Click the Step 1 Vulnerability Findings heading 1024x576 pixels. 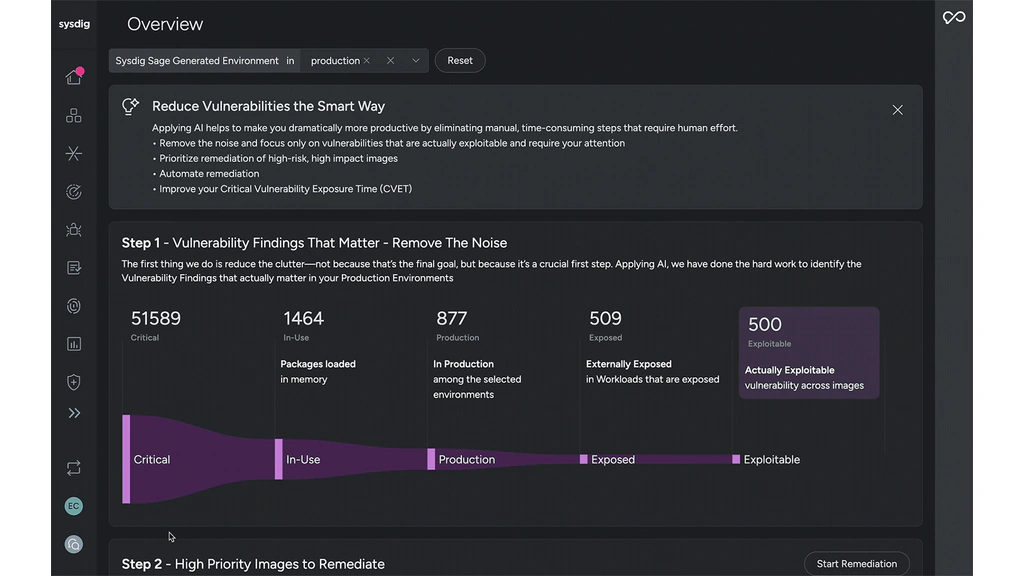[x=314, y=243]
